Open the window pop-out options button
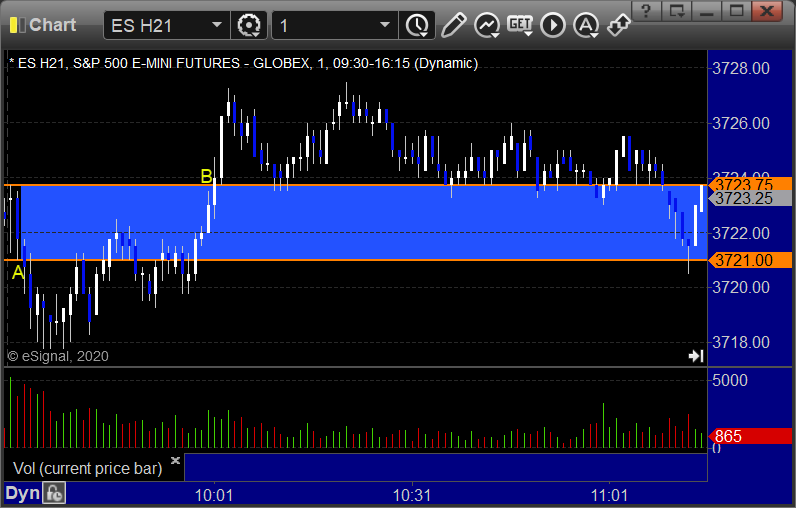The image size is (796, 508). tap(676, 10)
